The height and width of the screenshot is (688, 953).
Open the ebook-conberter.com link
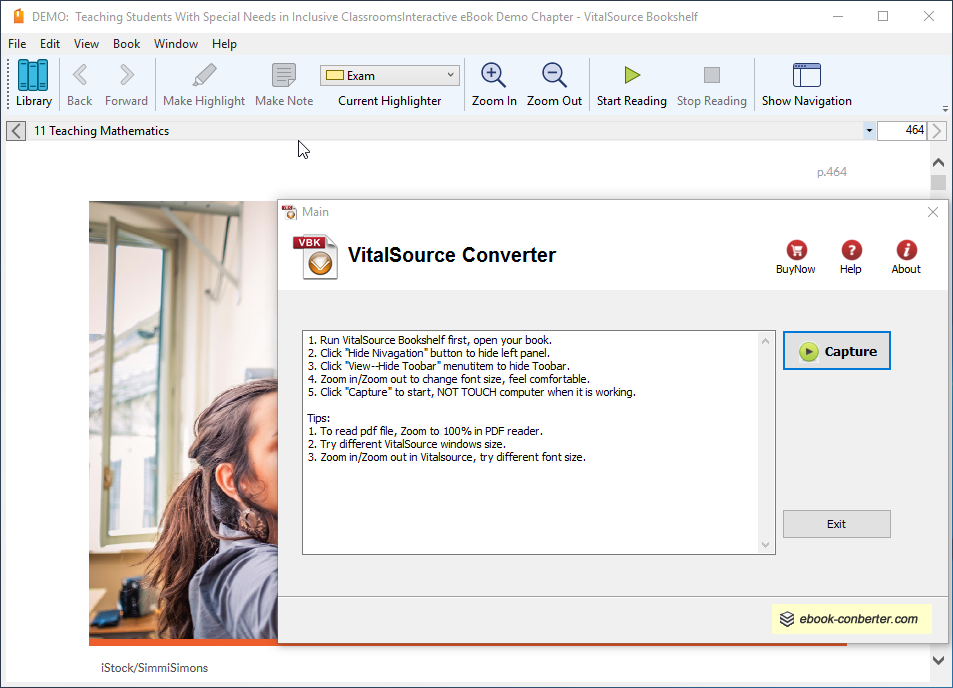tap(852, 619)
